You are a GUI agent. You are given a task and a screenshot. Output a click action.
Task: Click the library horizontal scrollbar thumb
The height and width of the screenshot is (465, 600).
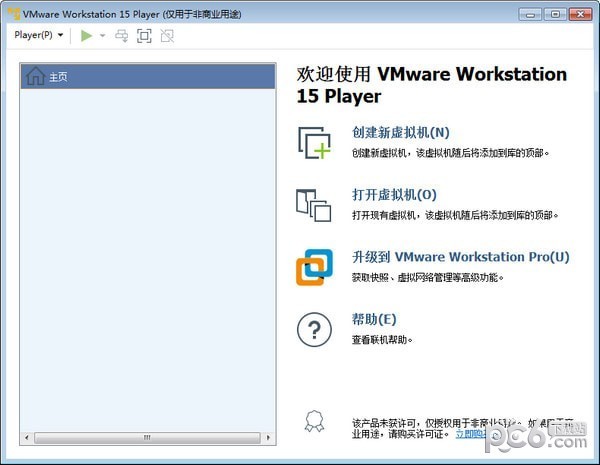tap(147, 437)
